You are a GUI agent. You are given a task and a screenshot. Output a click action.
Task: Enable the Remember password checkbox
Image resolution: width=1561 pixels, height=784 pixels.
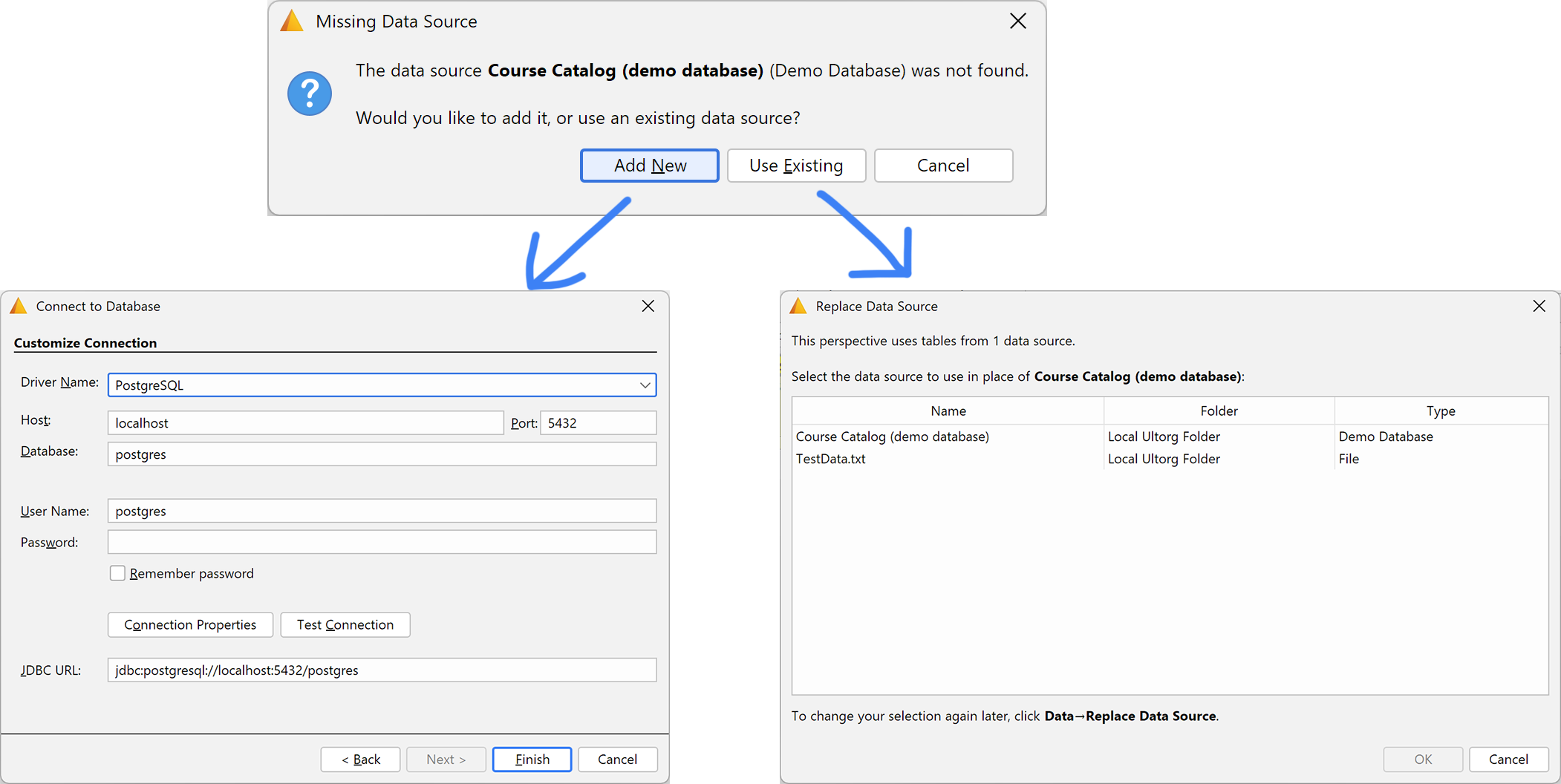(117, 573)
